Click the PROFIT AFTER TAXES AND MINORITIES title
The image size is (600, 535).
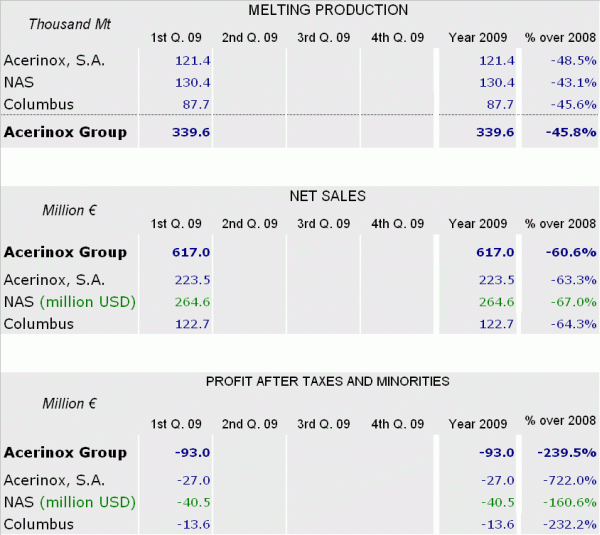click(327, 381)
